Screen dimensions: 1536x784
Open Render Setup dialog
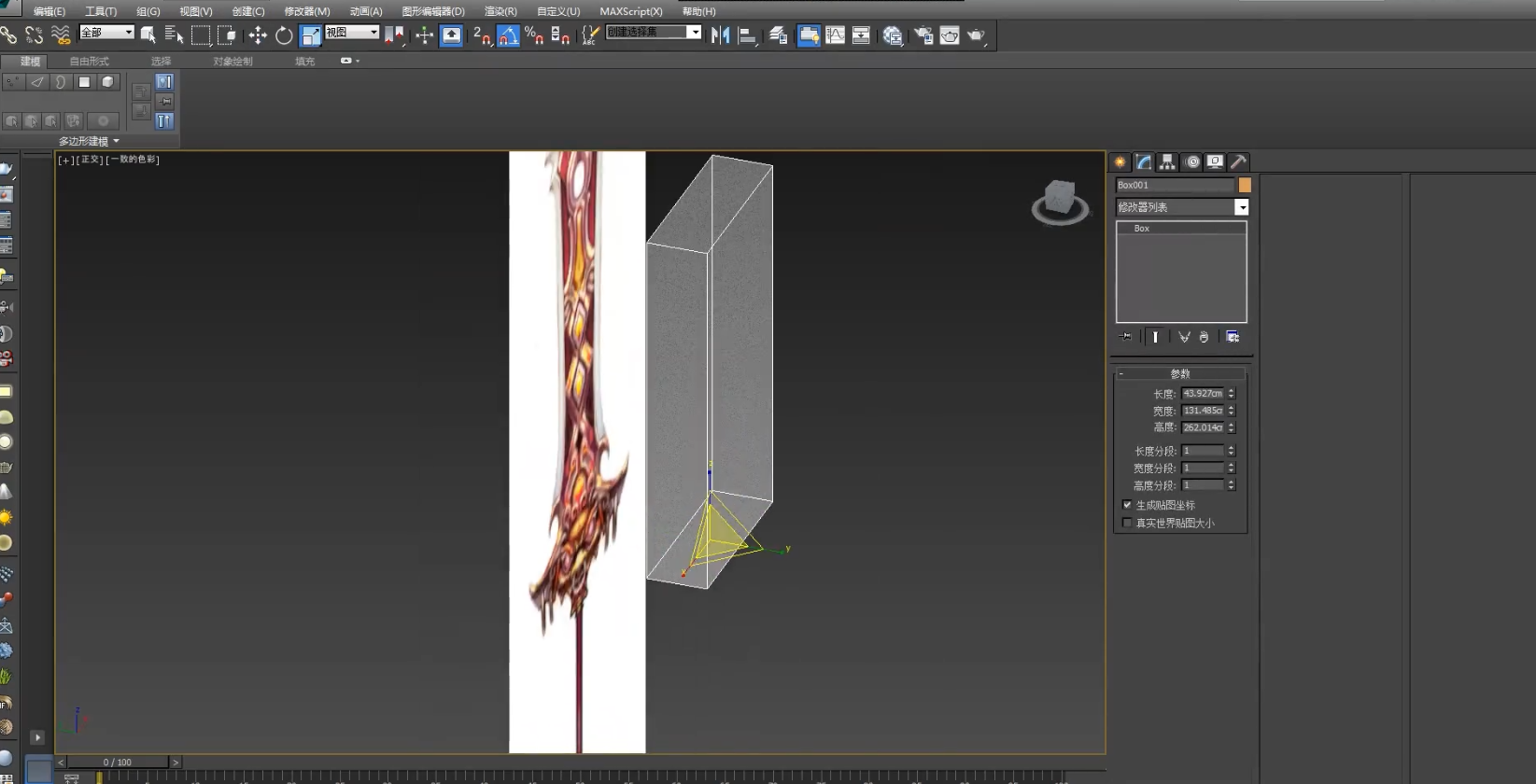tap(923, 35)
